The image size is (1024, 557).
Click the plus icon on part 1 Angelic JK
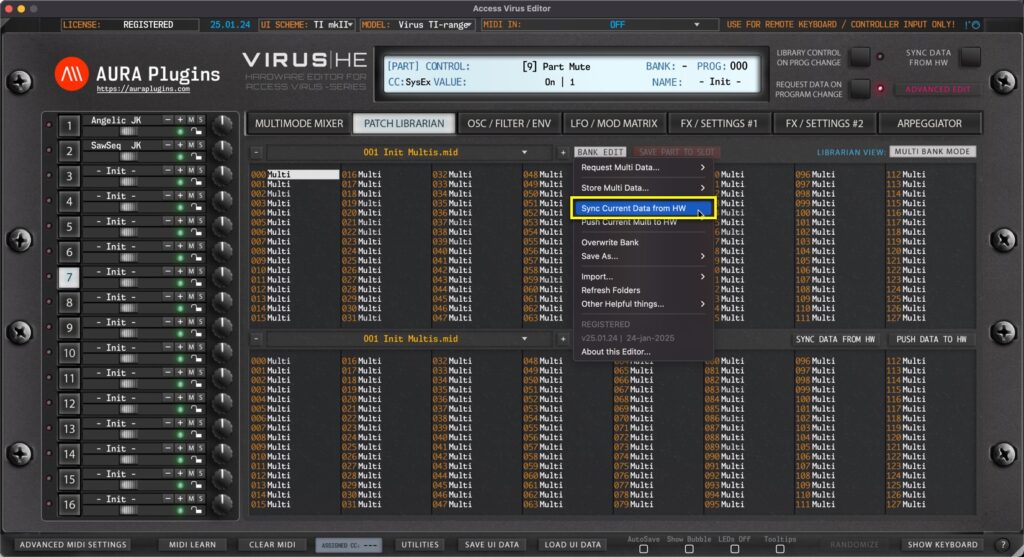tap(180, 120)
